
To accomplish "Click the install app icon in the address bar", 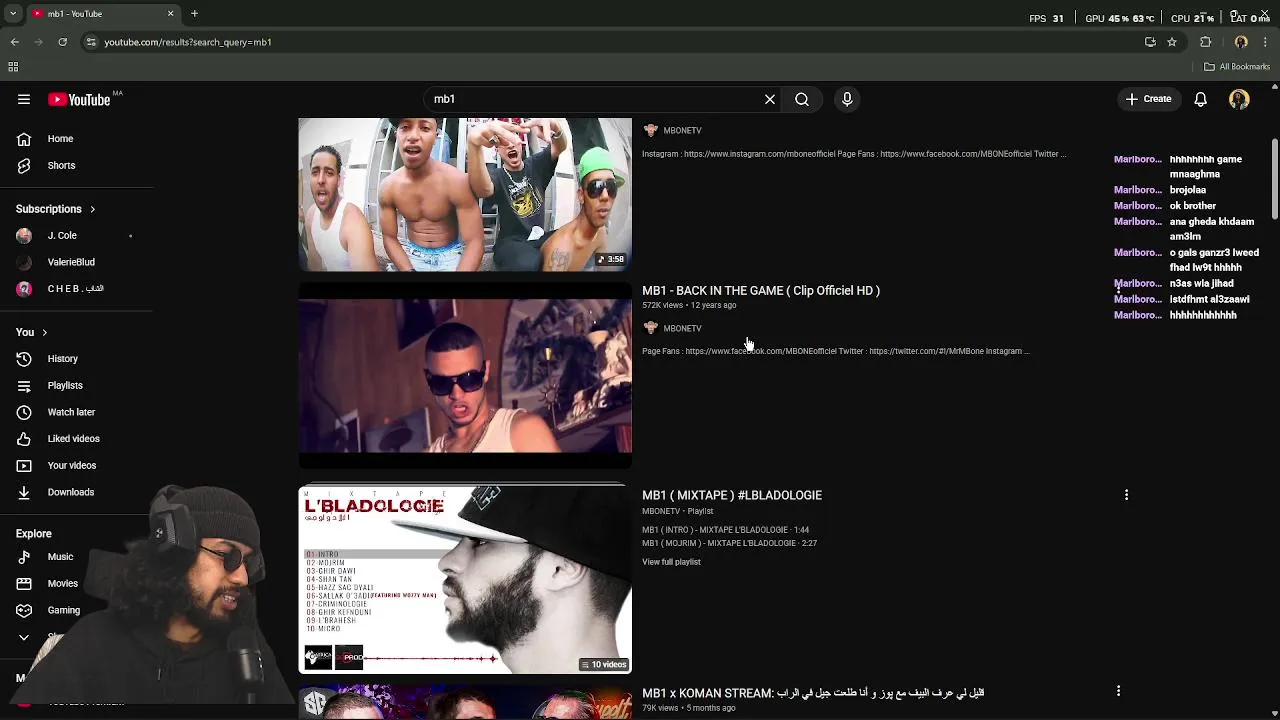I will [x=1150, y=42].
